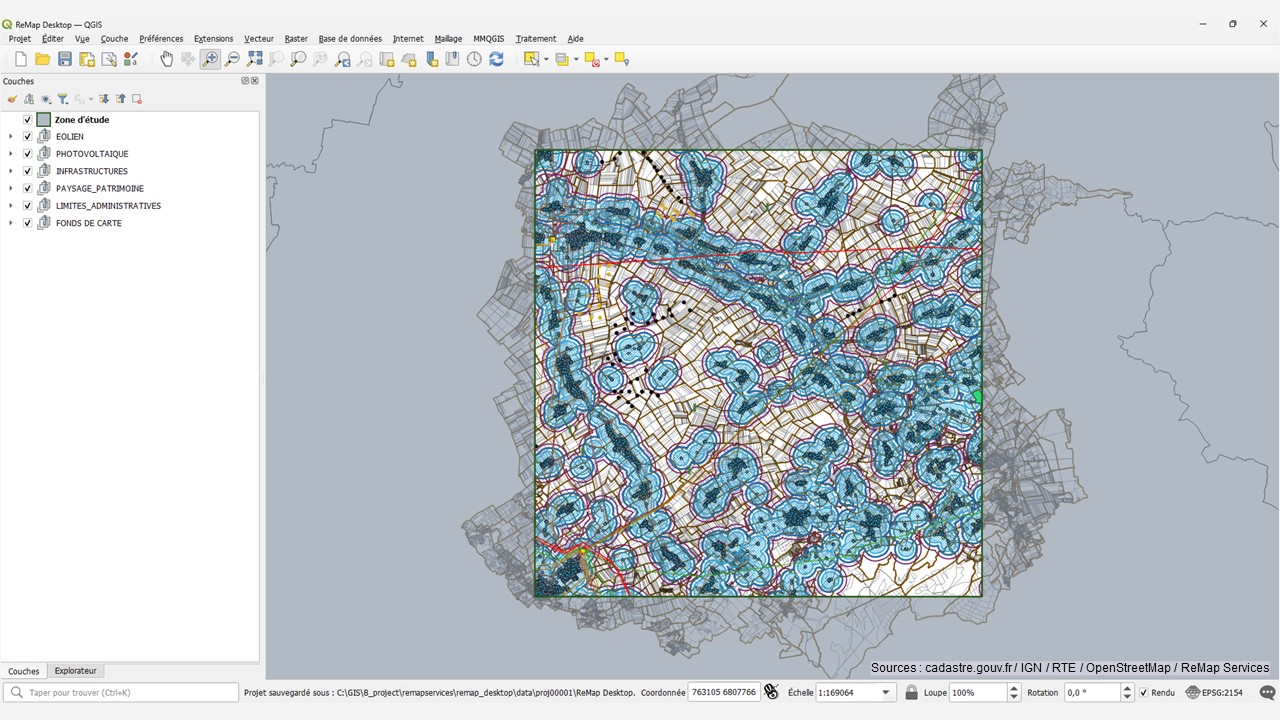Screen dimensions: 1280x720
Task: Select the Pan map hand tool
Action: (x=166, y=60)
